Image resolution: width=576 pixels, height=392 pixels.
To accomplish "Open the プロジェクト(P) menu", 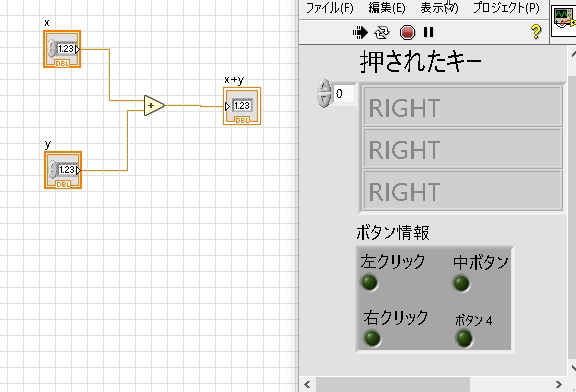I will (x=506, y=8).
